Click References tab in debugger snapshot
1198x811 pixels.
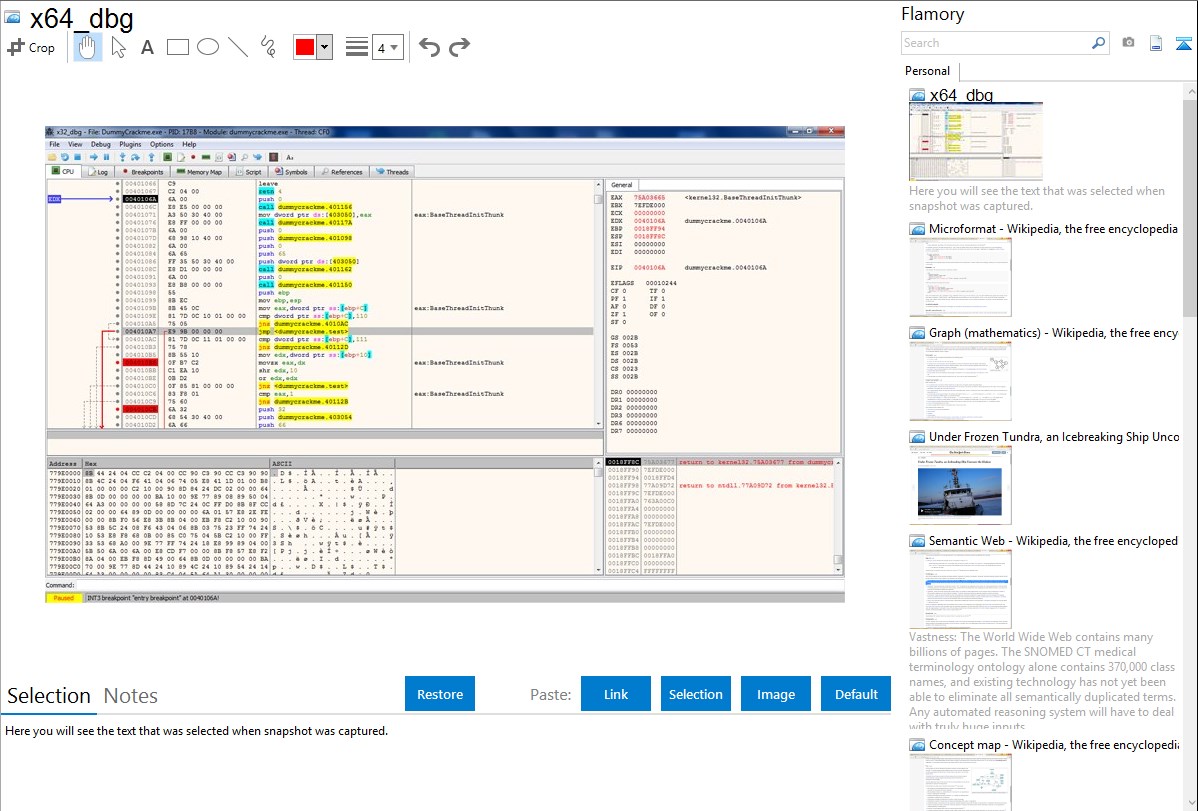[342, 171]
